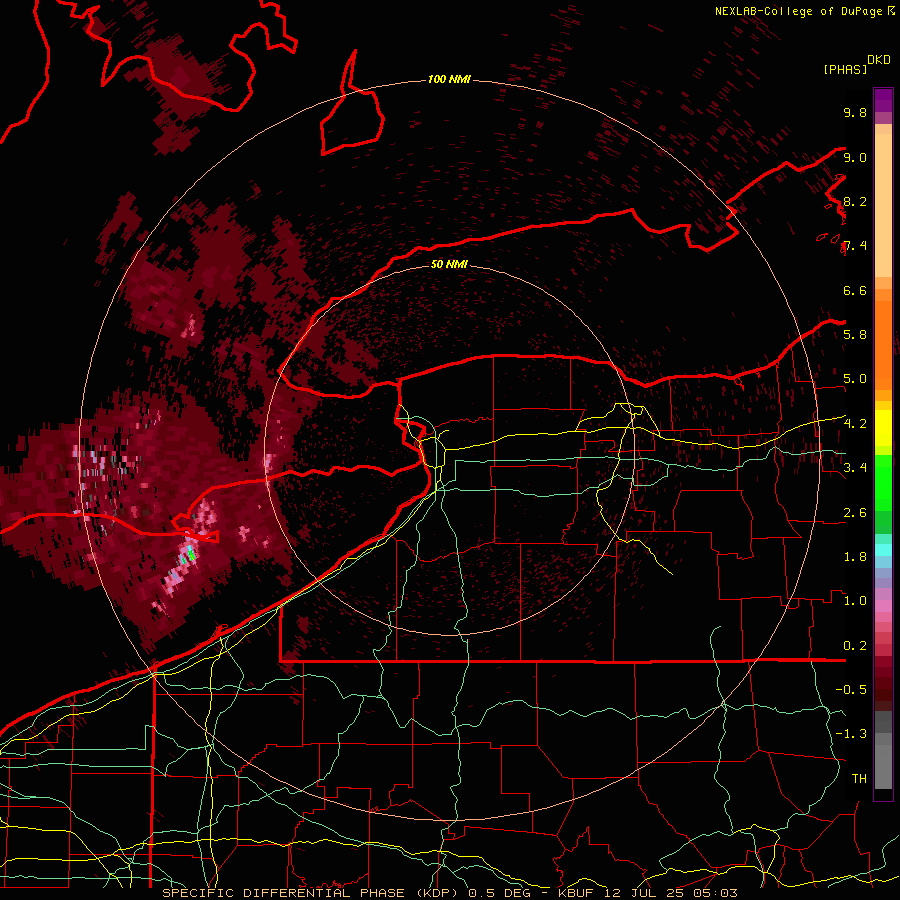Select the purple band atop the color scale
This screenshot has width=900, height=900.
pos(883,100)
